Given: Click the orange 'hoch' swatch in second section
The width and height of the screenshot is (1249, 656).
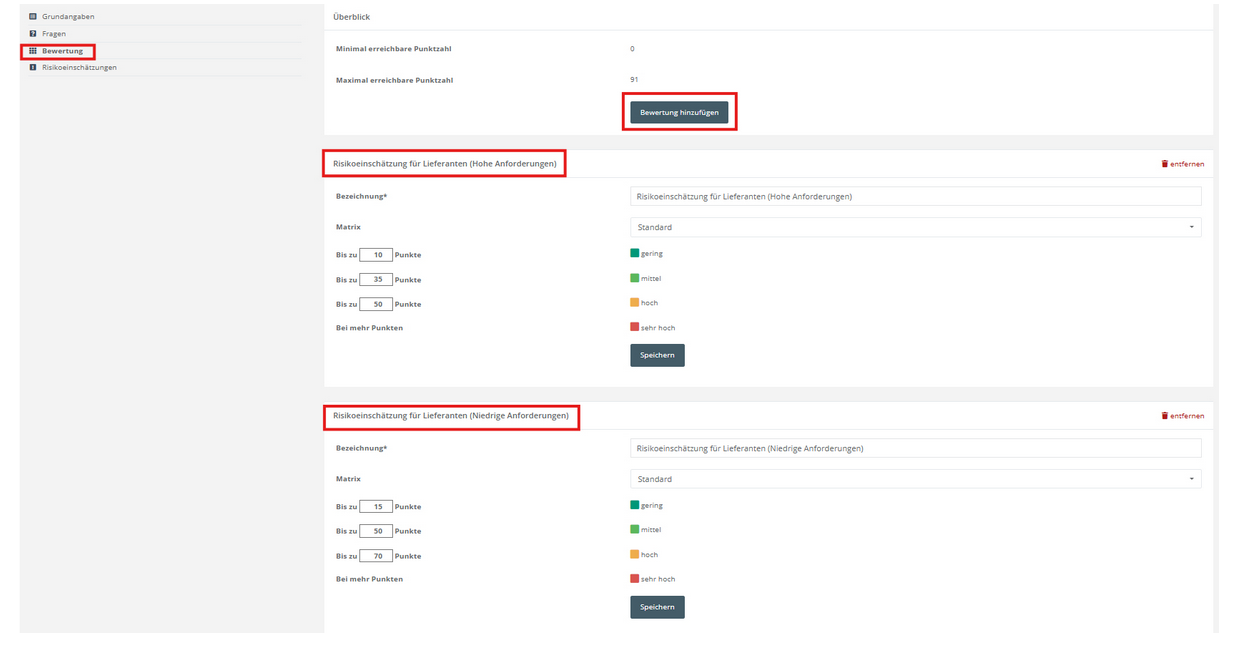Looking at the screenshot, I should [x=634, y=554].
